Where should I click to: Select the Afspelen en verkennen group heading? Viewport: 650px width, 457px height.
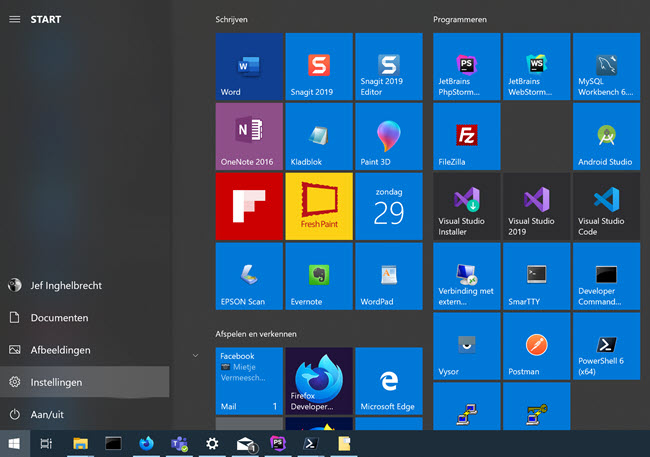click(256, 334)
